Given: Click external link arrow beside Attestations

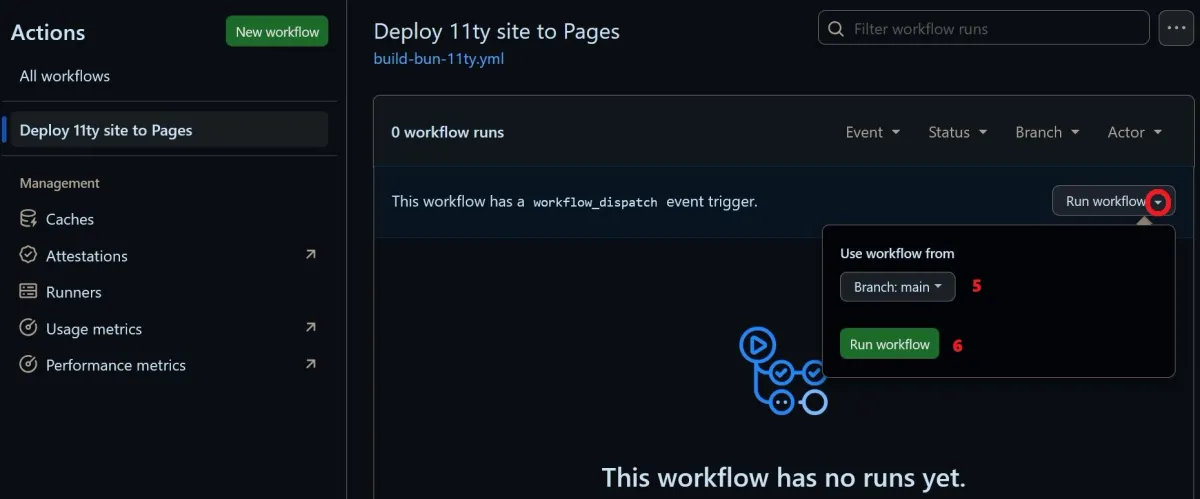Looking at the screenshot, I should click(310, 255).
